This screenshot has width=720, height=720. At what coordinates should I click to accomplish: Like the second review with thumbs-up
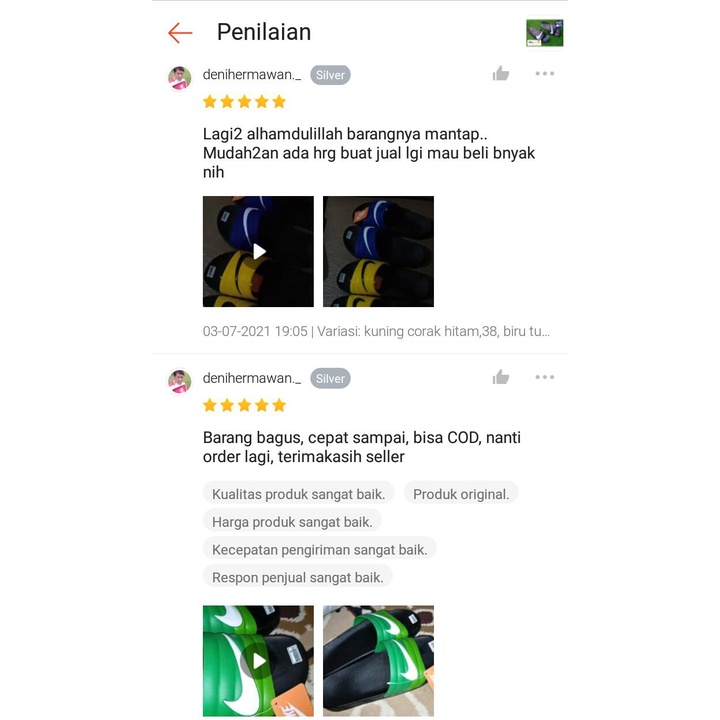501,377
